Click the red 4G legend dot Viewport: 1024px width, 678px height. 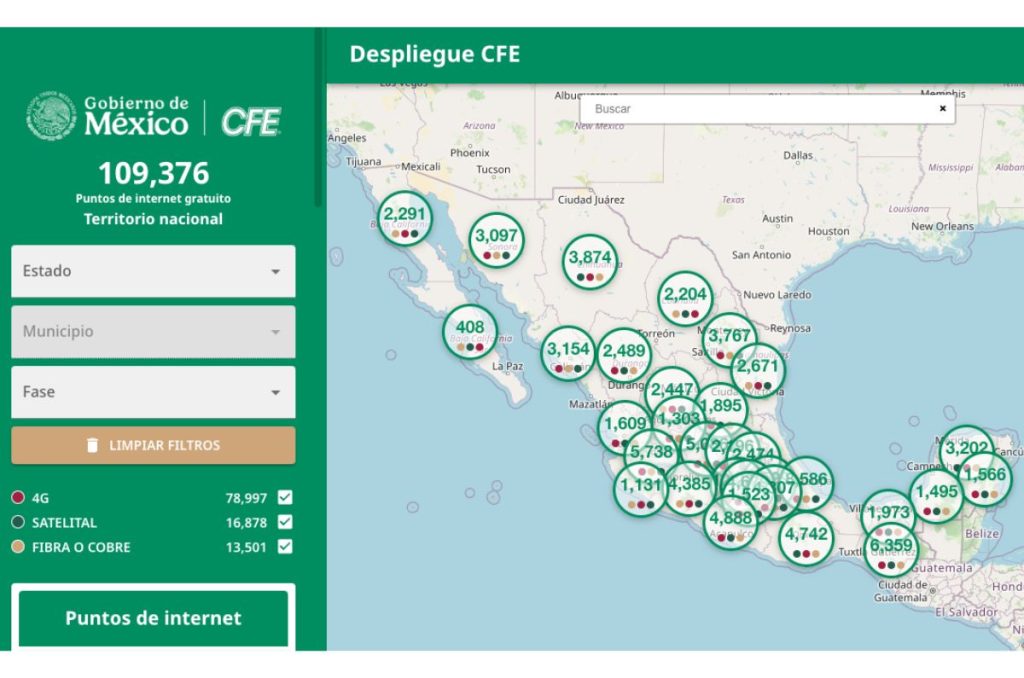click(x=19, y=497)
